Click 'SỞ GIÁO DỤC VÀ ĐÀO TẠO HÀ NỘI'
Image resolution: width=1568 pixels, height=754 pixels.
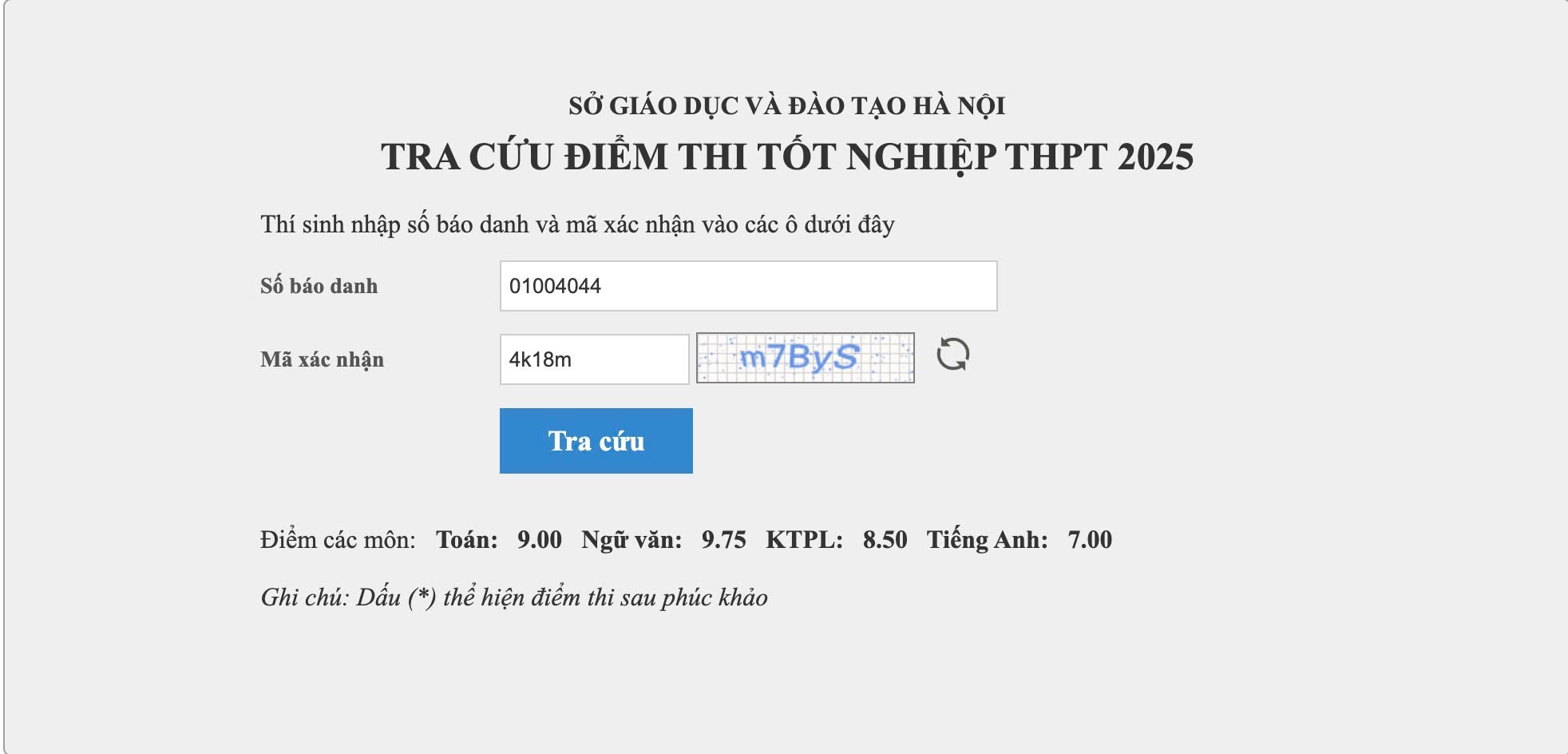click(787, 106)
